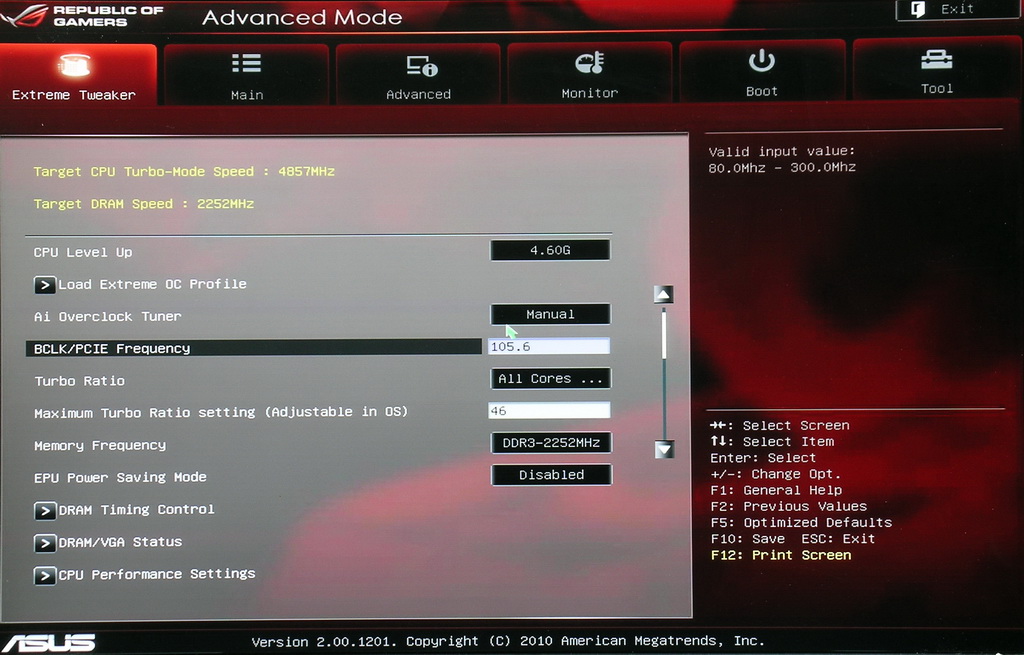Select the Boot tab
Viewport: 1024px width, 655px height.
(x=762, y=72)
